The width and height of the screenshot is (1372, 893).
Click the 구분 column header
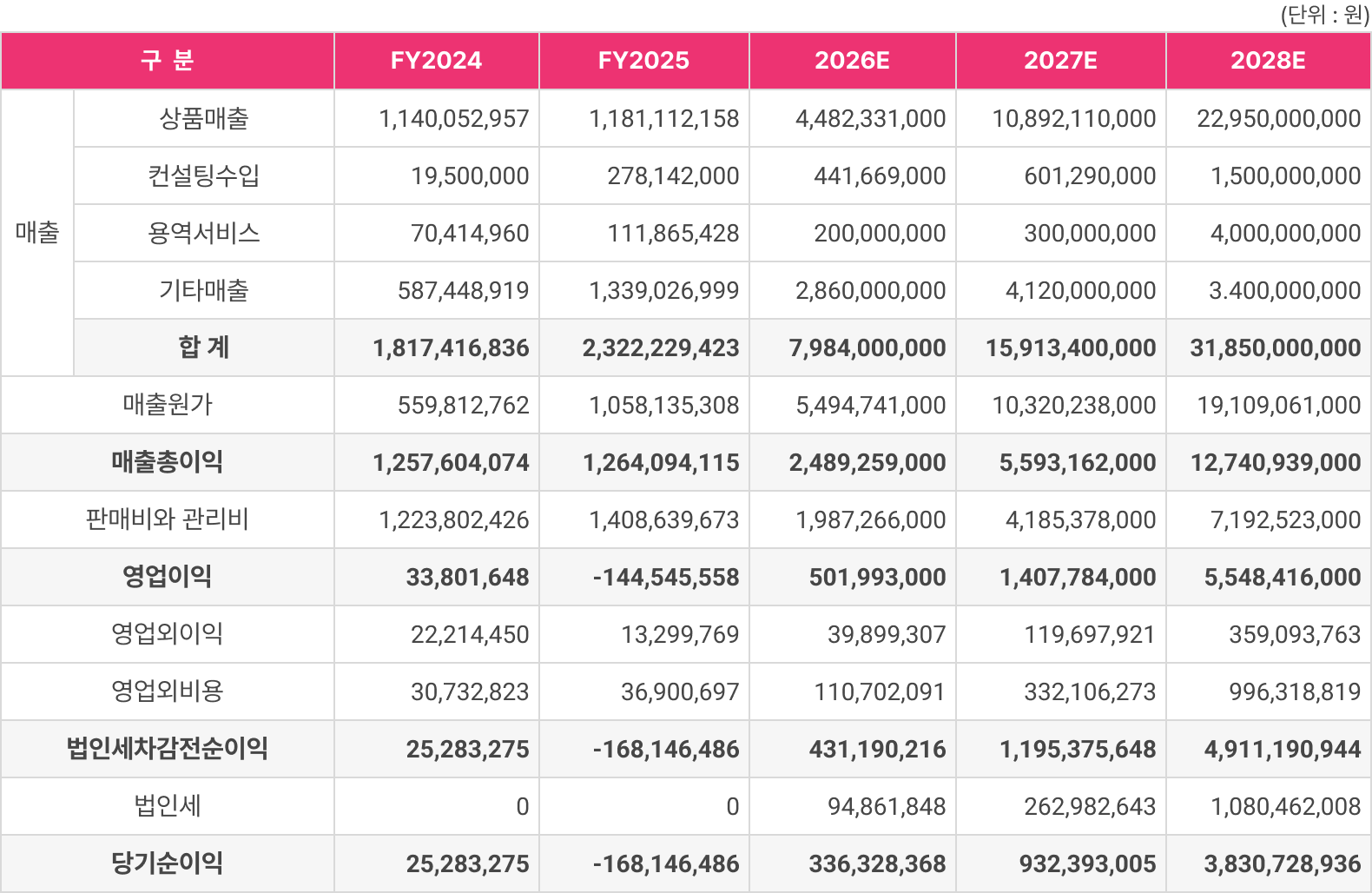tap(167, 61)
